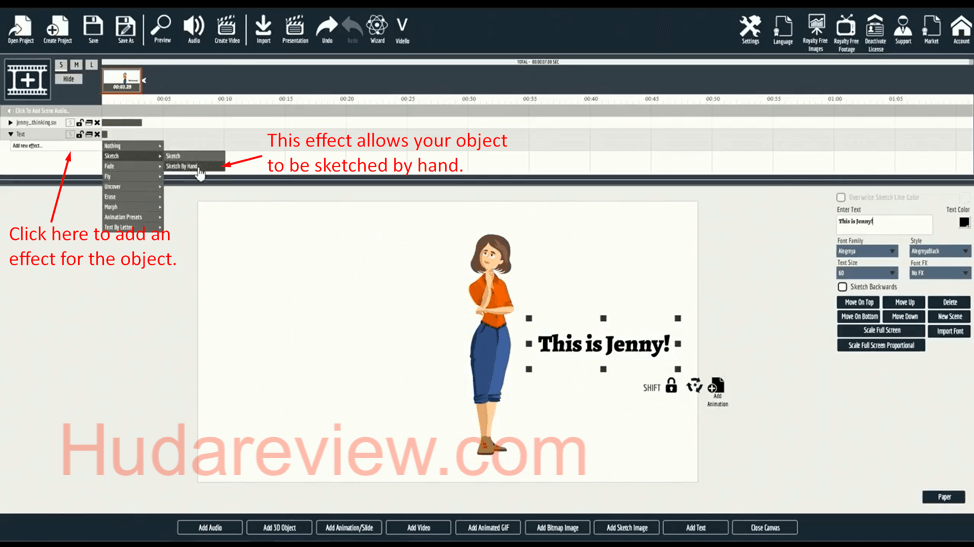Image resolution: width=974 pixels, height=547 pixels.
Task: Enable Overwrite Sketch Line Color checkbox
Action: 841,197
